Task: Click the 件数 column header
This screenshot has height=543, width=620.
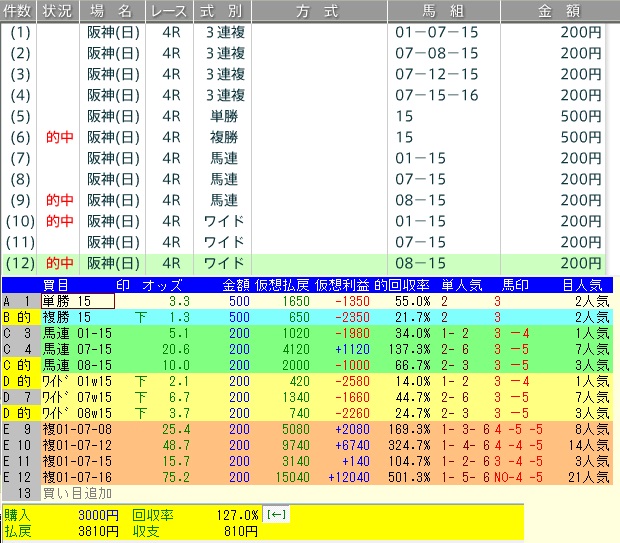Action: 20,11
